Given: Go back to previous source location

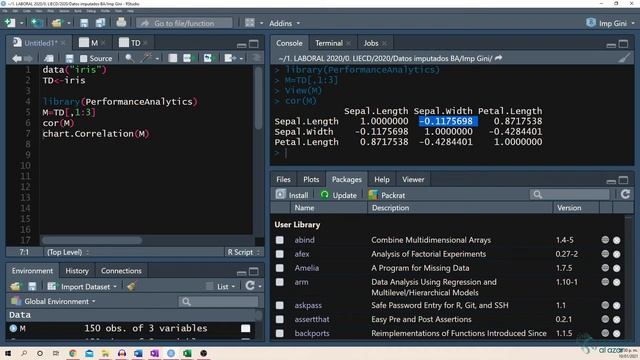Looking at the screenshot, I should pos(17,58).
